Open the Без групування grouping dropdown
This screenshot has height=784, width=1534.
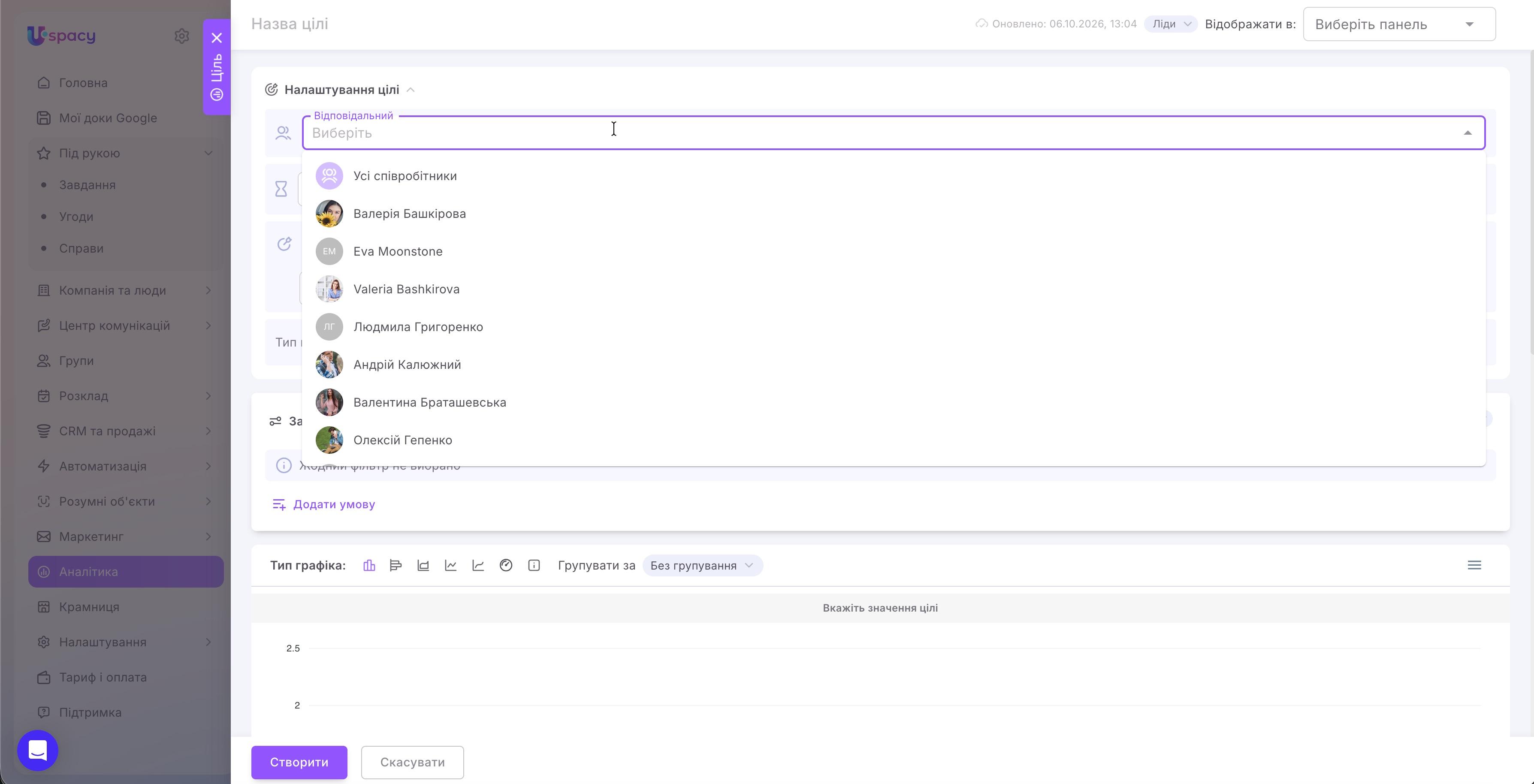coord(703,566)
